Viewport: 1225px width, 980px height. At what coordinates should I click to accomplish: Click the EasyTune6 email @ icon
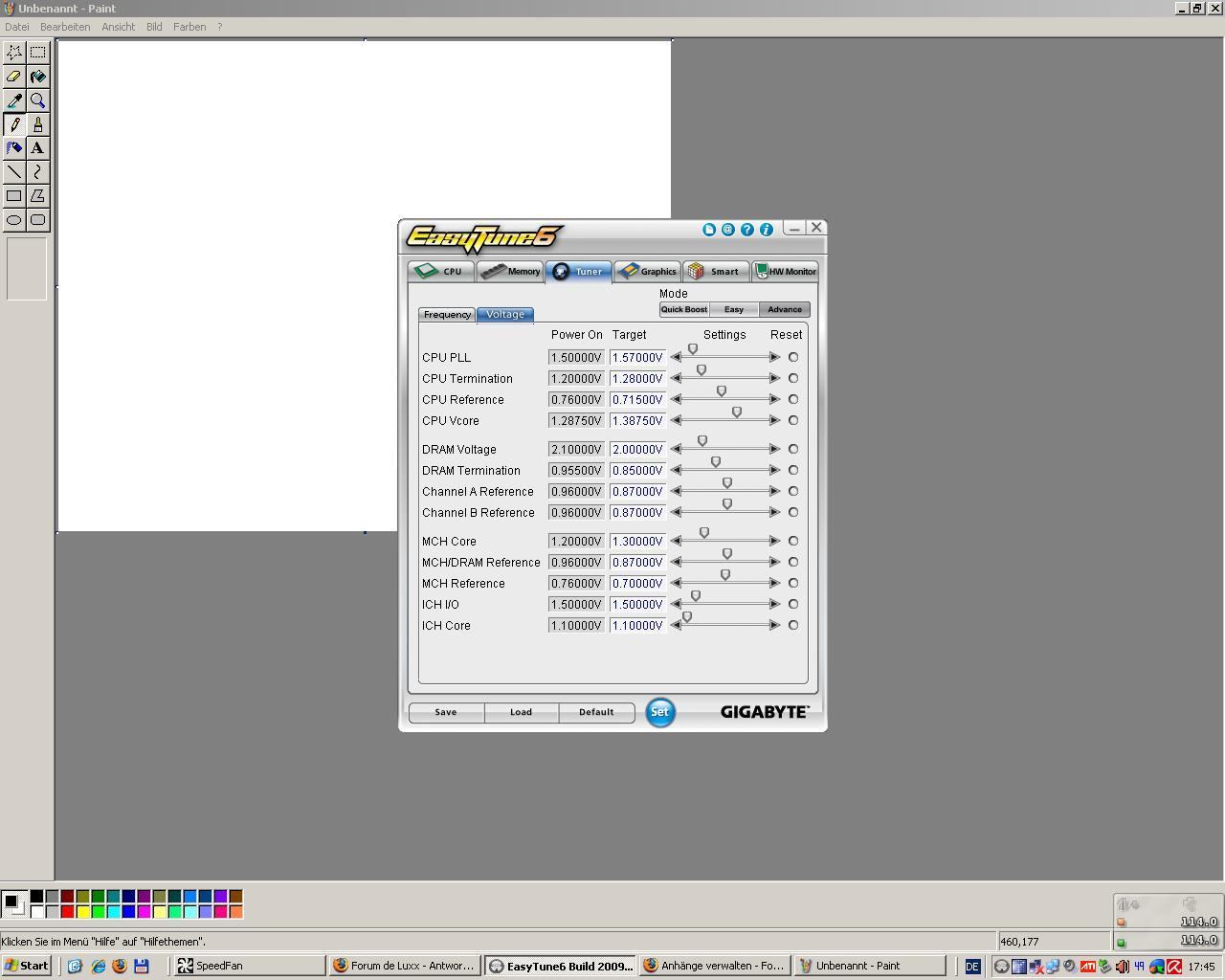[x=728, y=230]
